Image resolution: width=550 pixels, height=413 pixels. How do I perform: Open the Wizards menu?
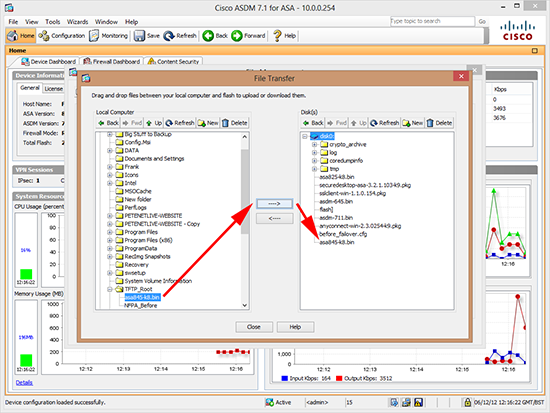[78, 22]
